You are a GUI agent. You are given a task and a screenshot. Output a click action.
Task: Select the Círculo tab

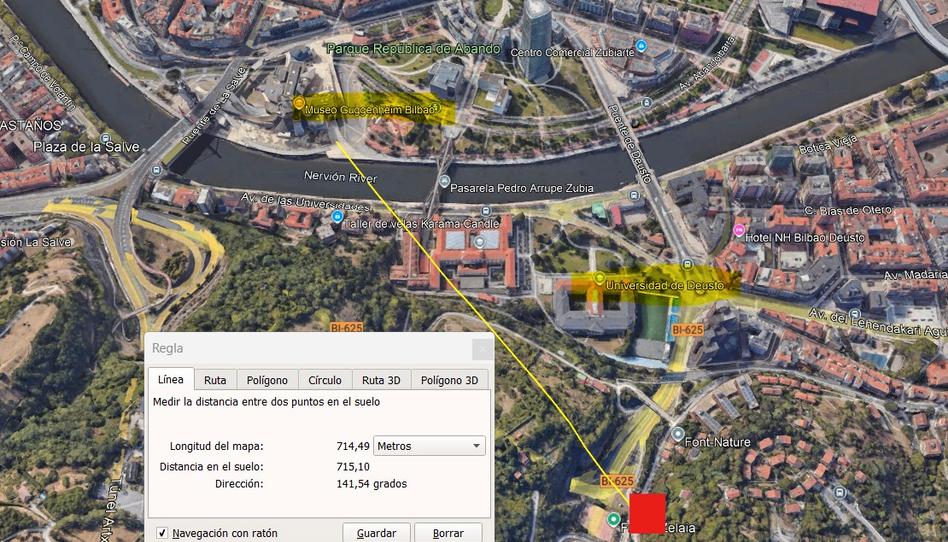click(x=325, y=380)
